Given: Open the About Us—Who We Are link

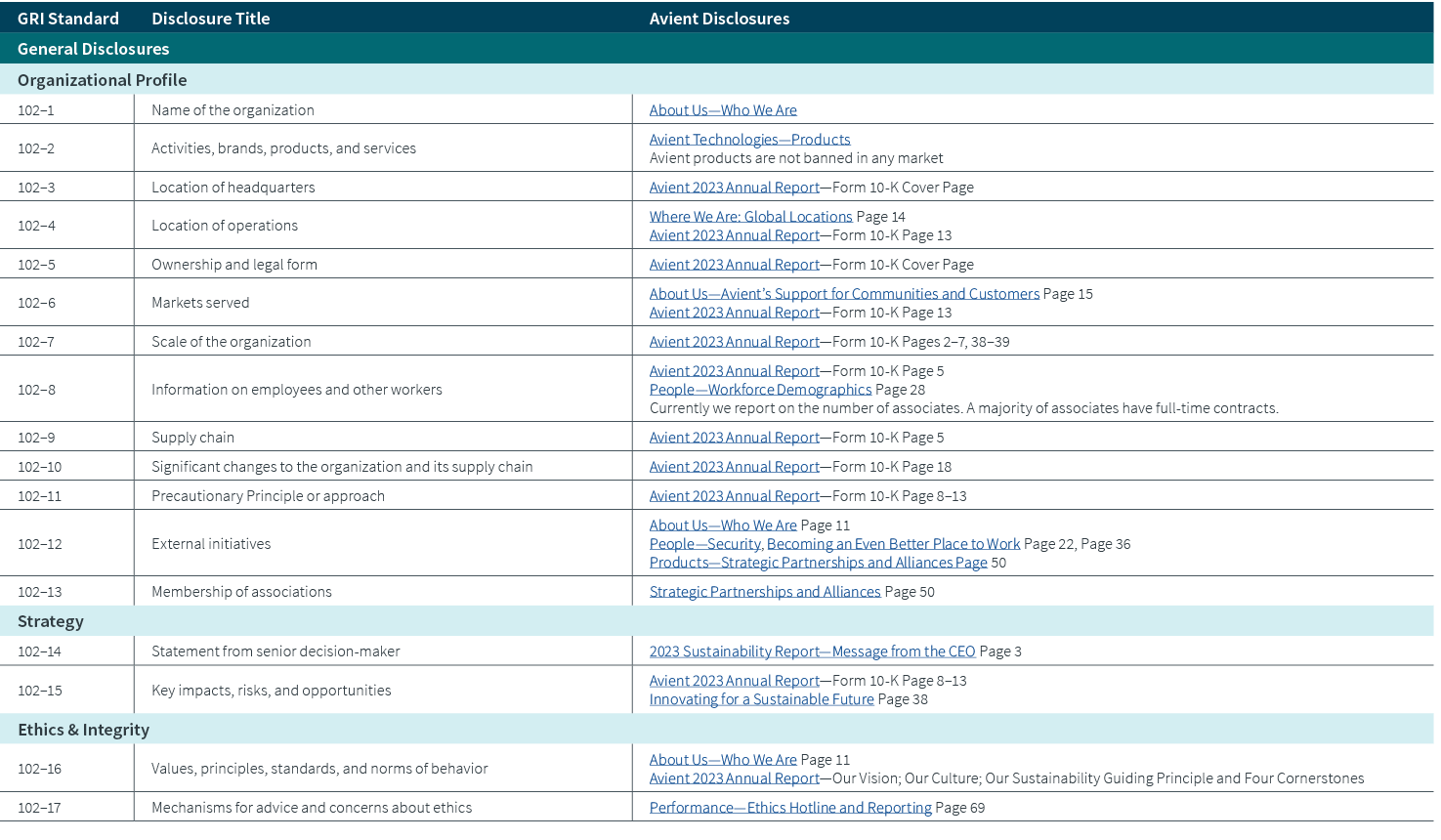Looking at the screenshot, I should click(x=722, y=109).
